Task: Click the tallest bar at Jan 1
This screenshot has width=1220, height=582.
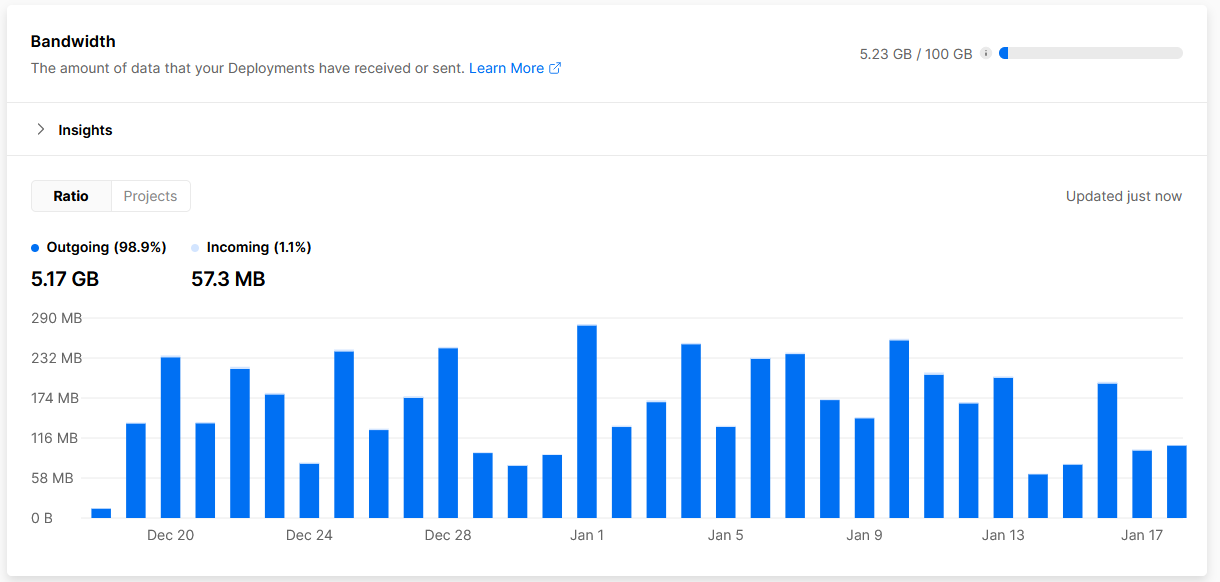Action: 587,422
